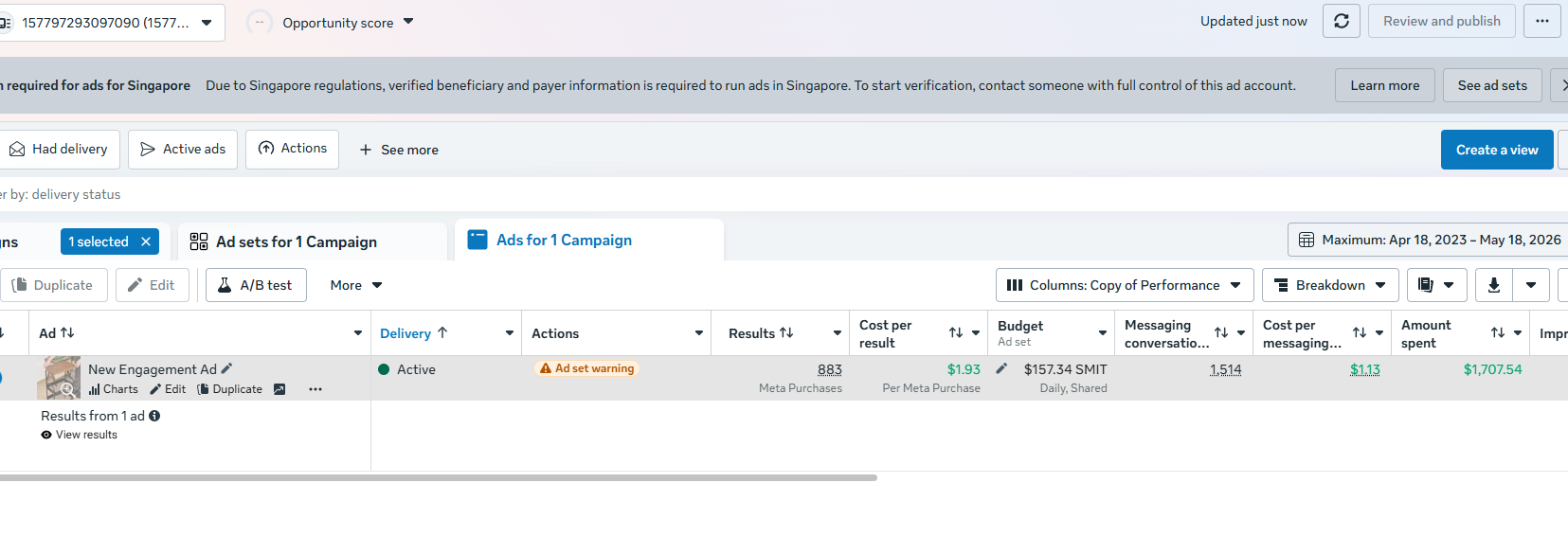
Task: Open Cost per result column dropdown
Action: [x=976, y=333]
